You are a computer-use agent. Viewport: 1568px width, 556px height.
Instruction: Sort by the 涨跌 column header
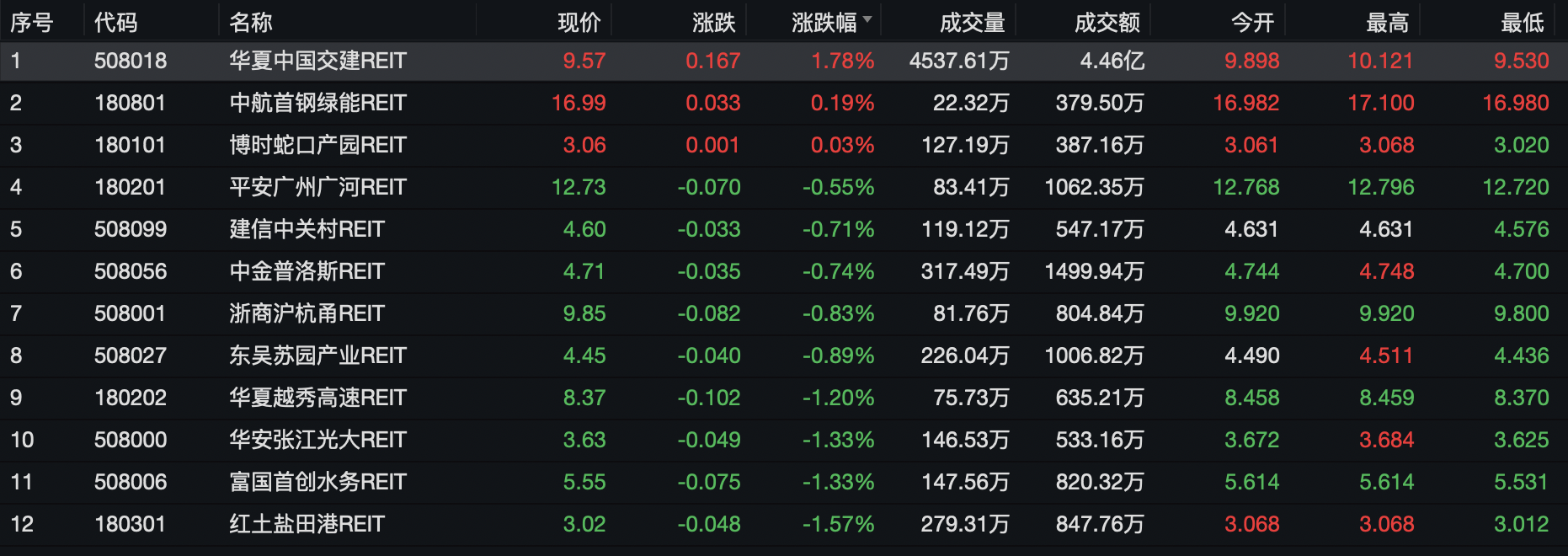coord(713,23)
